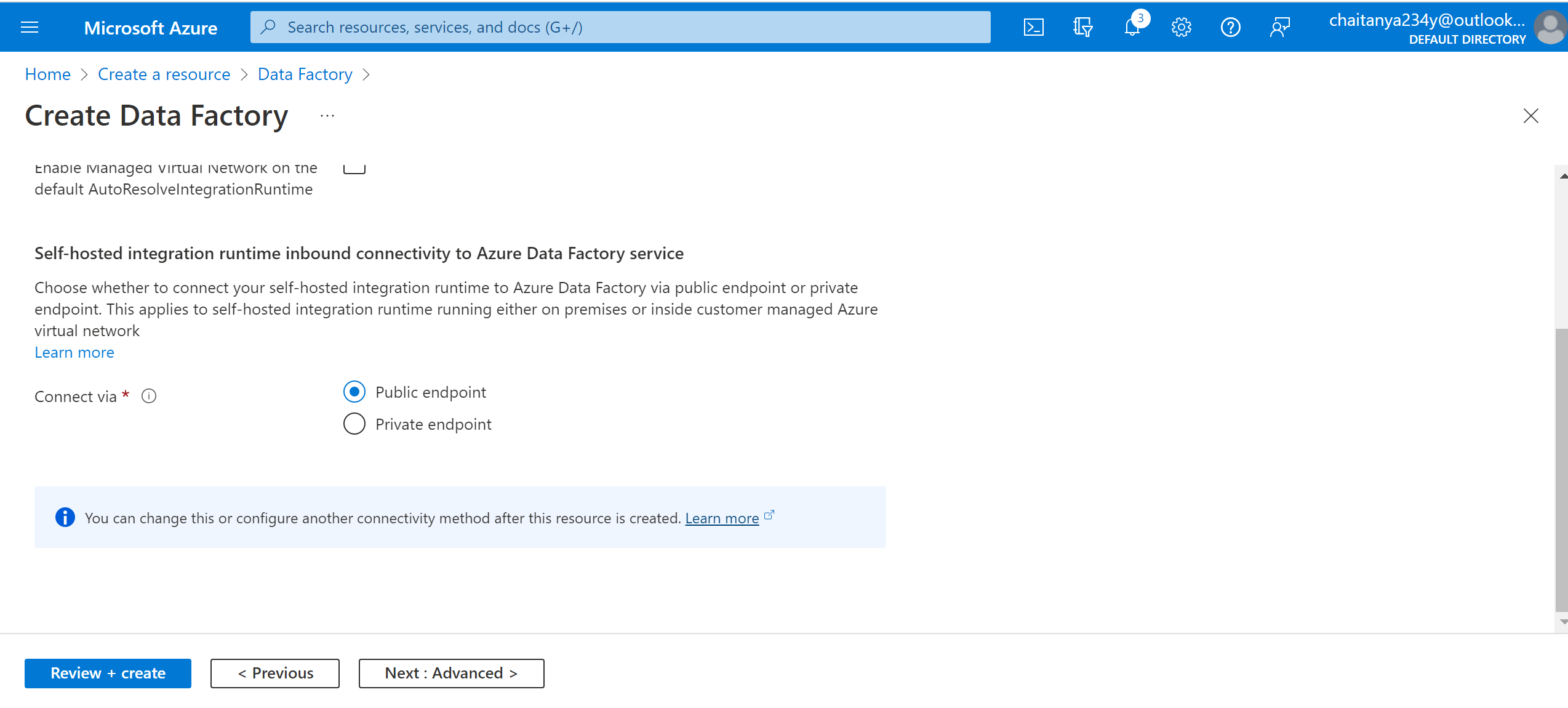Image resolution: width=1568 pixels, height=708 pixels.
Task: Click the account avatar picture
Action: (x=1550, y=27)
